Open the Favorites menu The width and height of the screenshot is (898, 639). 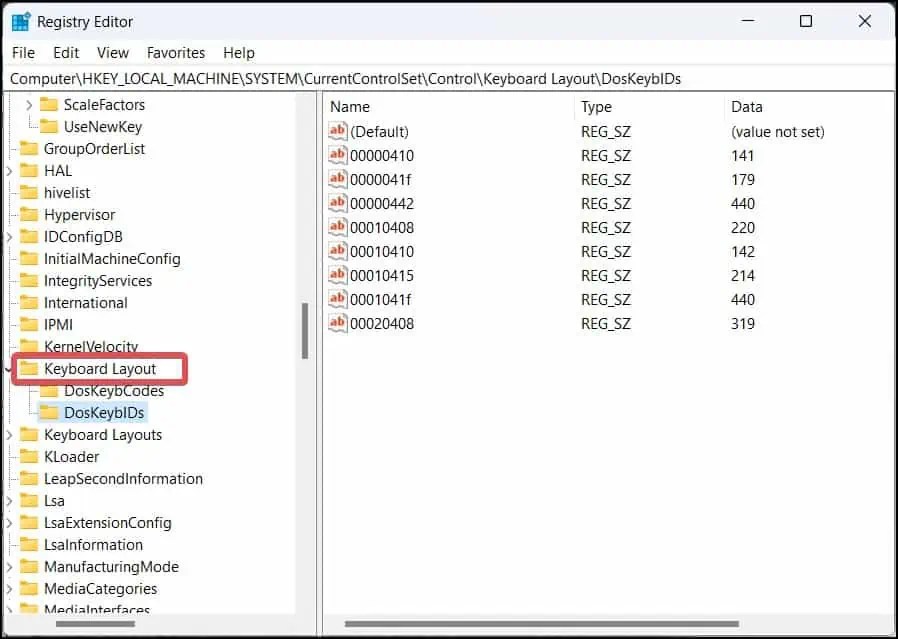coord(175,52)
